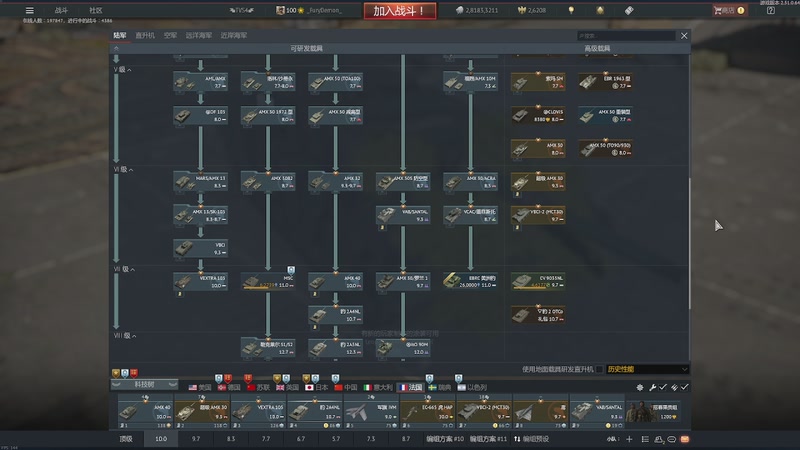This screenshot has height=450, width=800.
Task: Open the 战斗 top menu
Action: coord(61,10)
